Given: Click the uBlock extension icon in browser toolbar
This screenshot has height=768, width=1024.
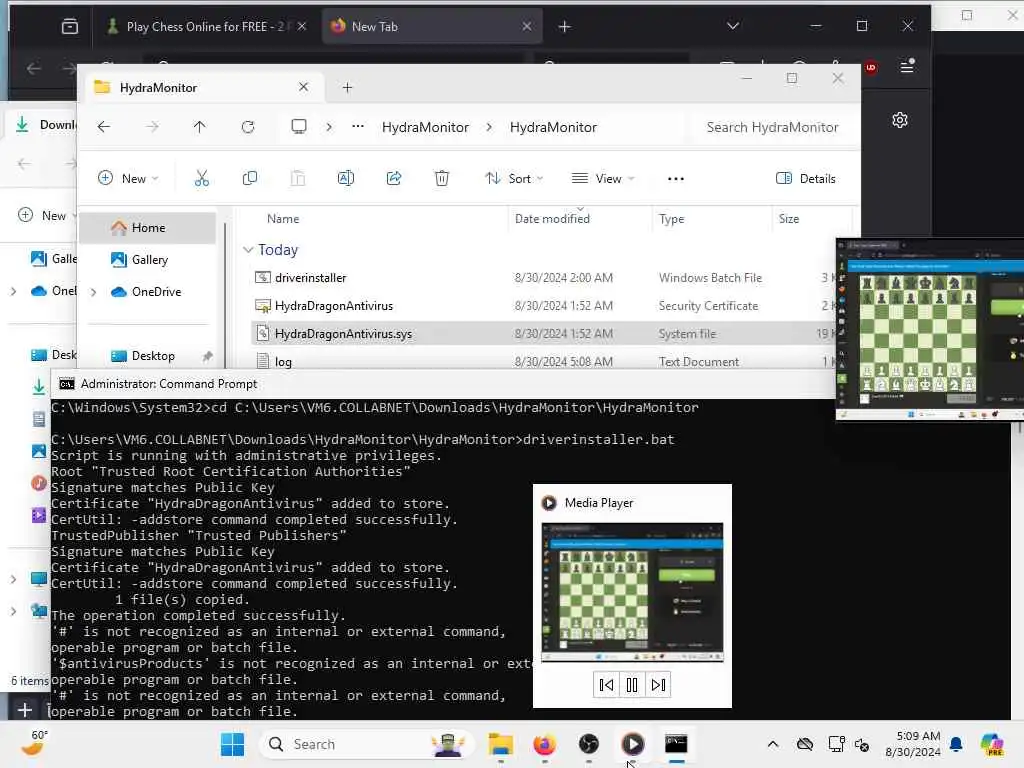Looking at the screenshot, I should (871, 67).
